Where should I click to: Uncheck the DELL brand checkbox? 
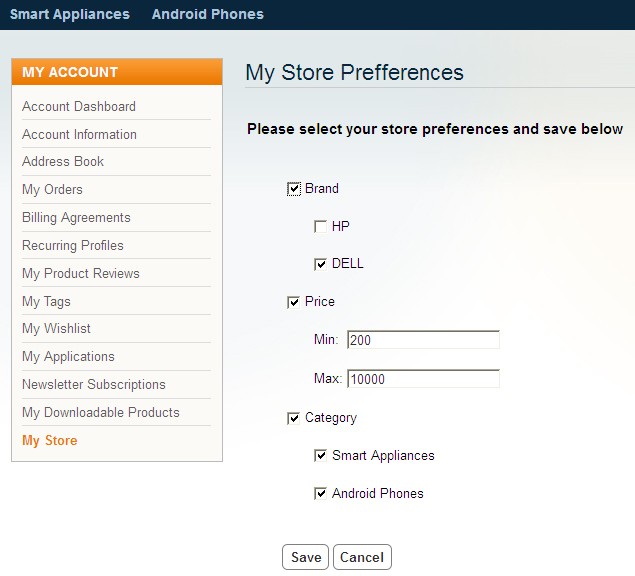click(320, 264)
